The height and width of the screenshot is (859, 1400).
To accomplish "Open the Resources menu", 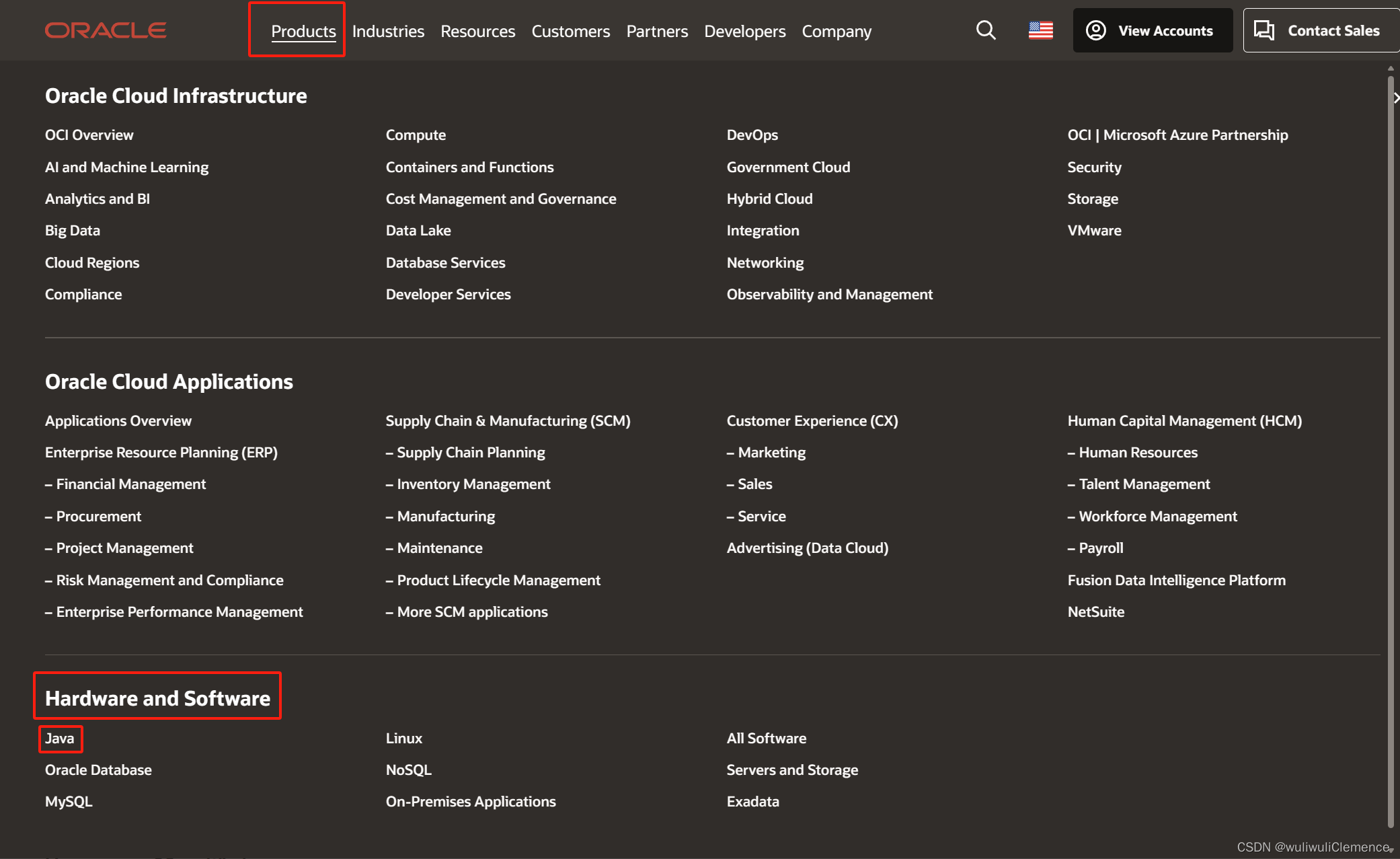I will coord(477,31).
